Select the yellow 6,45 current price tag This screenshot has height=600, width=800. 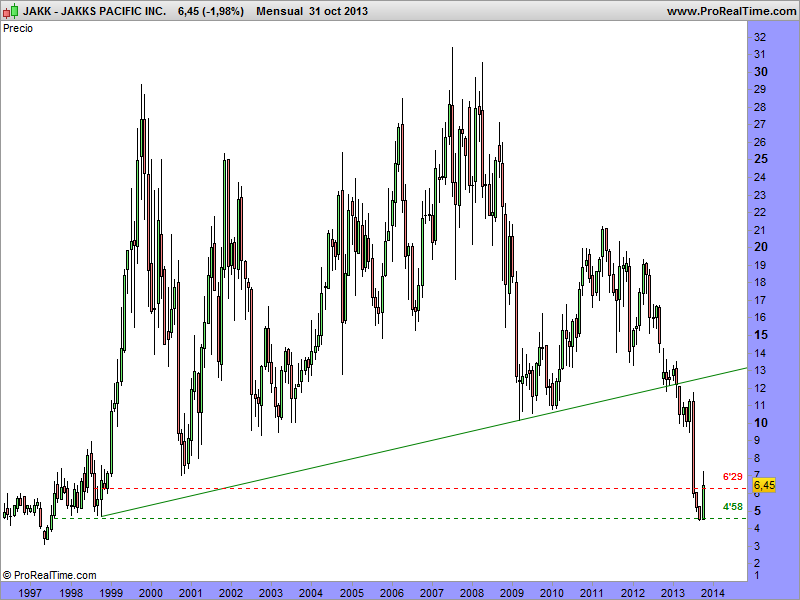[x=764, y=485]
